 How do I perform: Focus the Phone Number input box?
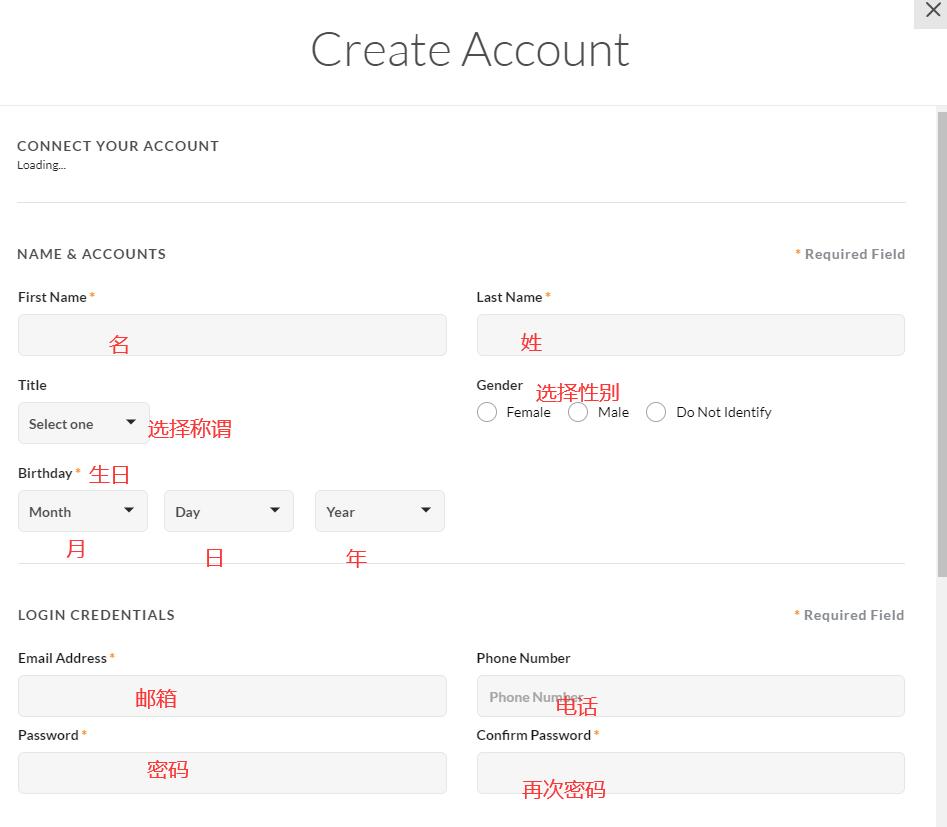(x=690, y=696)
